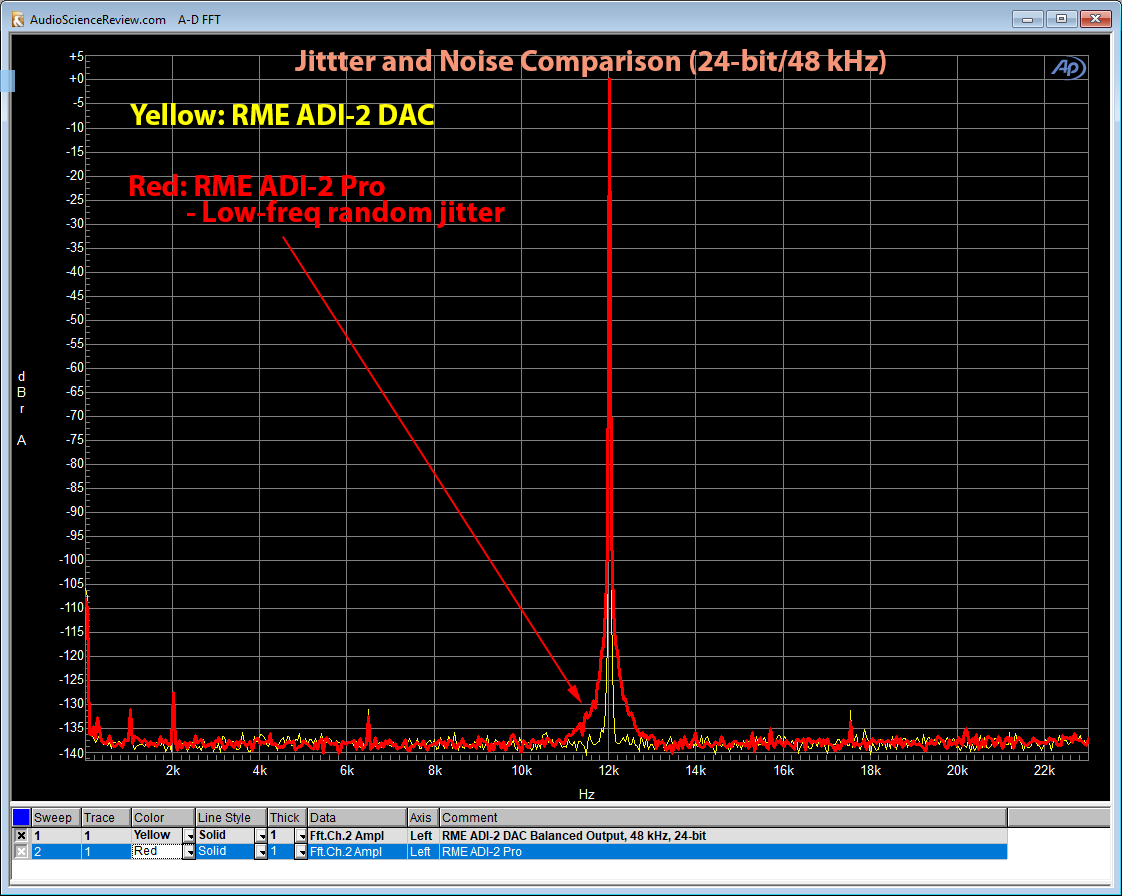The image size is (1122, 896).
Task: Open Thick dropdown for the Red trace
Action: pyautogui.click(x=301, y=852)
